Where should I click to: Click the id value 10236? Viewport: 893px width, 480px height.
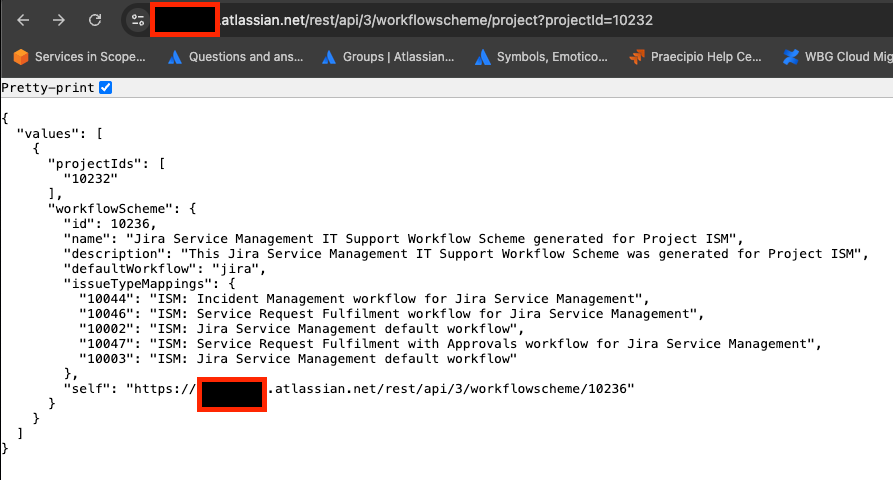[x=130, y=224]
